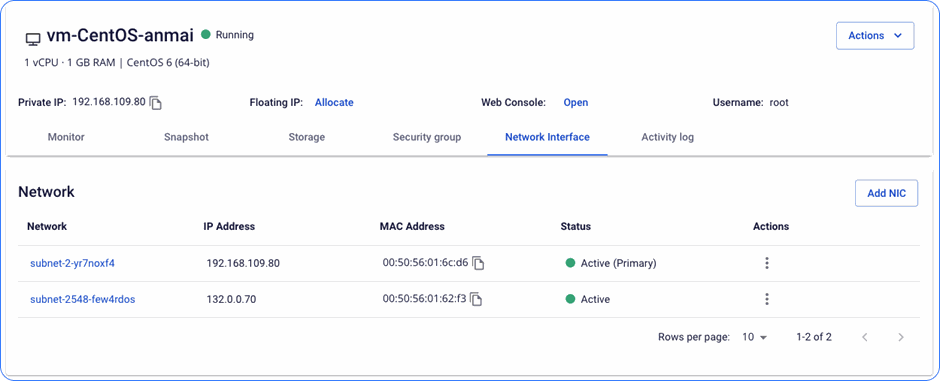Open the Actions dropdown button
The width and height of the screenshot is (940, 381).
coord(875,36)
